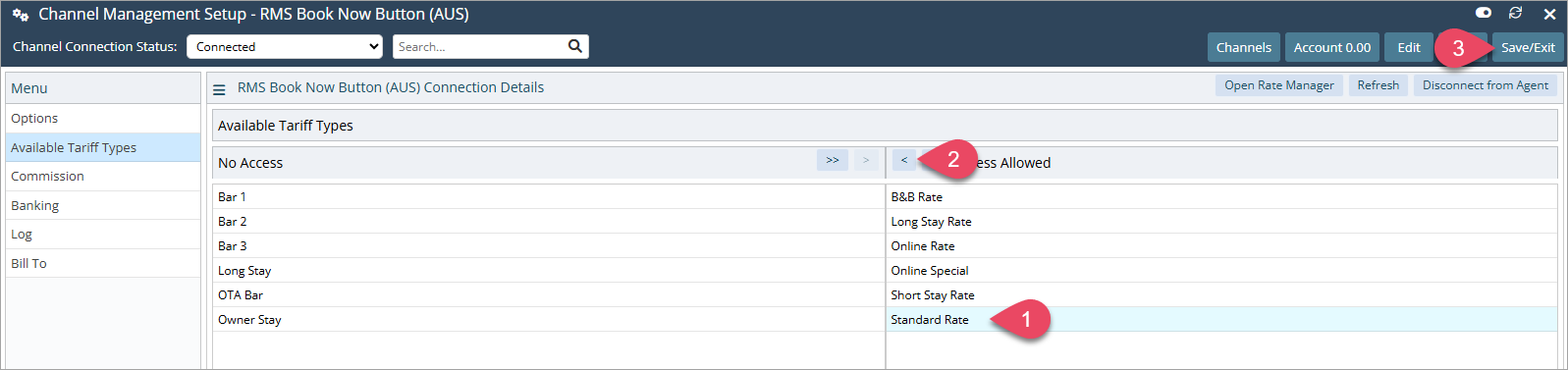Select Bar 2 in No Access list
The height and width of the screenshot is (370, 1568).
click(549, 221)
